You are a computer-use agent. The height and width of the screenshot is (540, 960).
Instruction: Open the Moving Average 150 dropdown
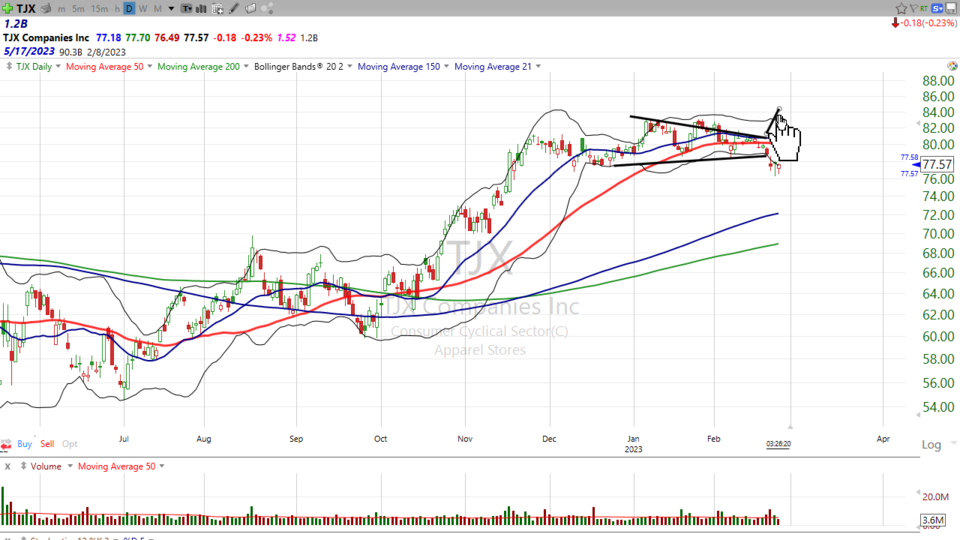(x=446, y=66)
